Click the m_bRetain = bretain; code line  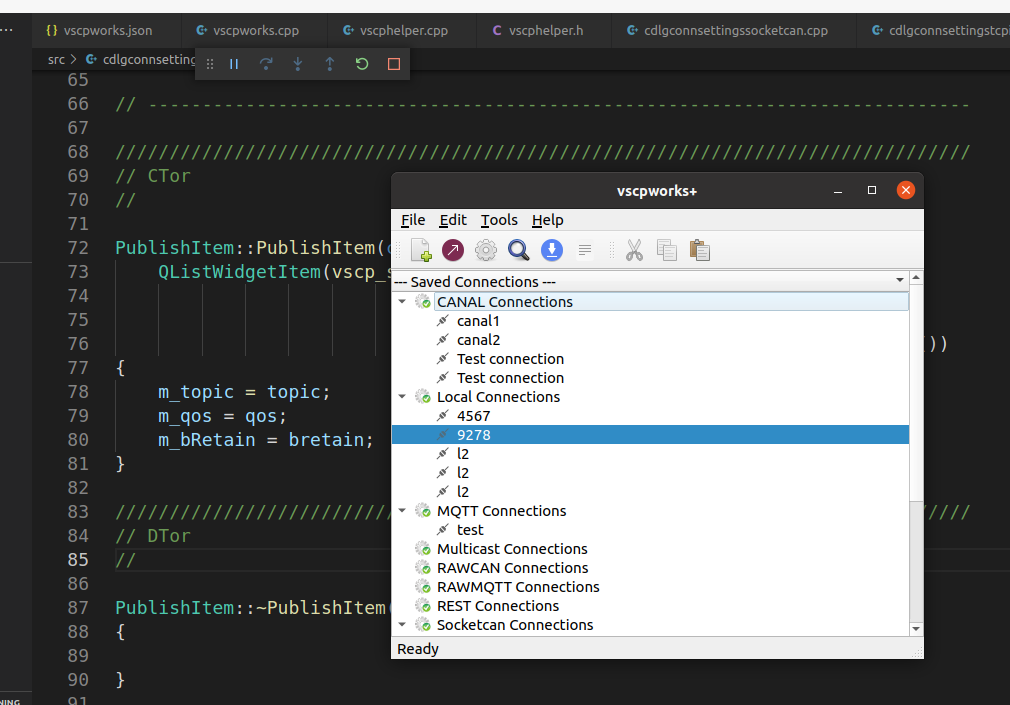pyautogui.click(x=266, y=439)
